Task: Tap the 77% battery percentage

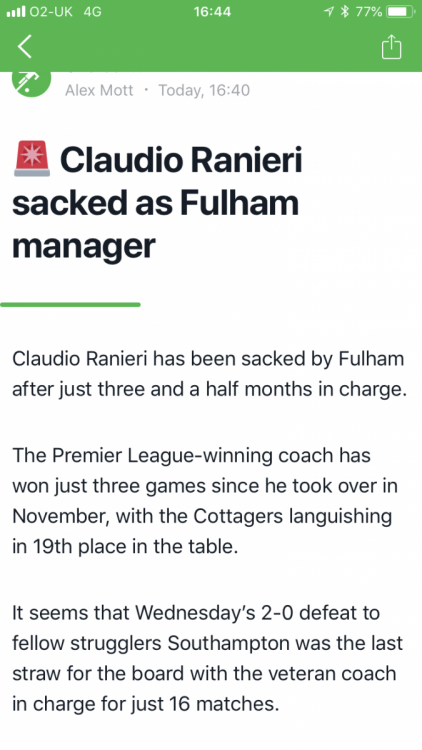Action: coord(369,12)
